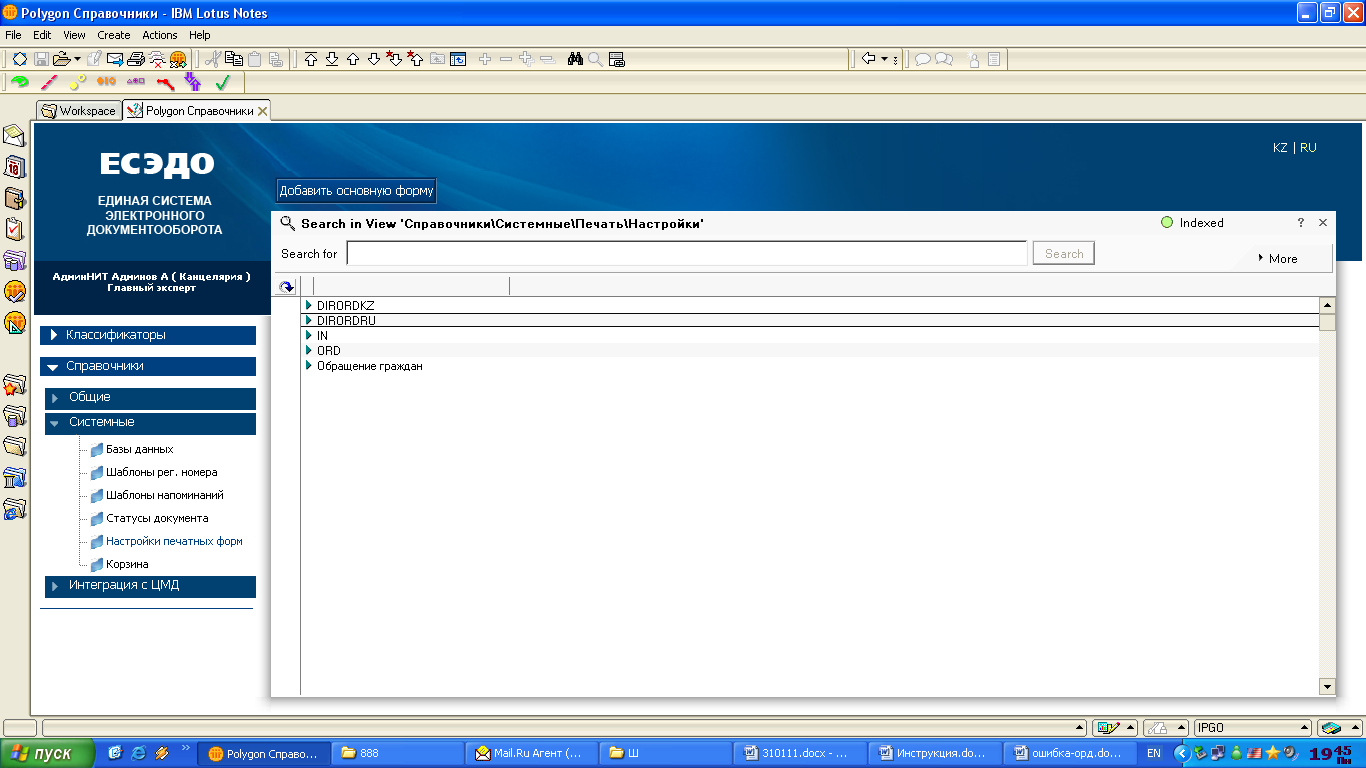The width and height of the screenshot is (1366, 768).
Task: Open the File menu
Action: 13,35
